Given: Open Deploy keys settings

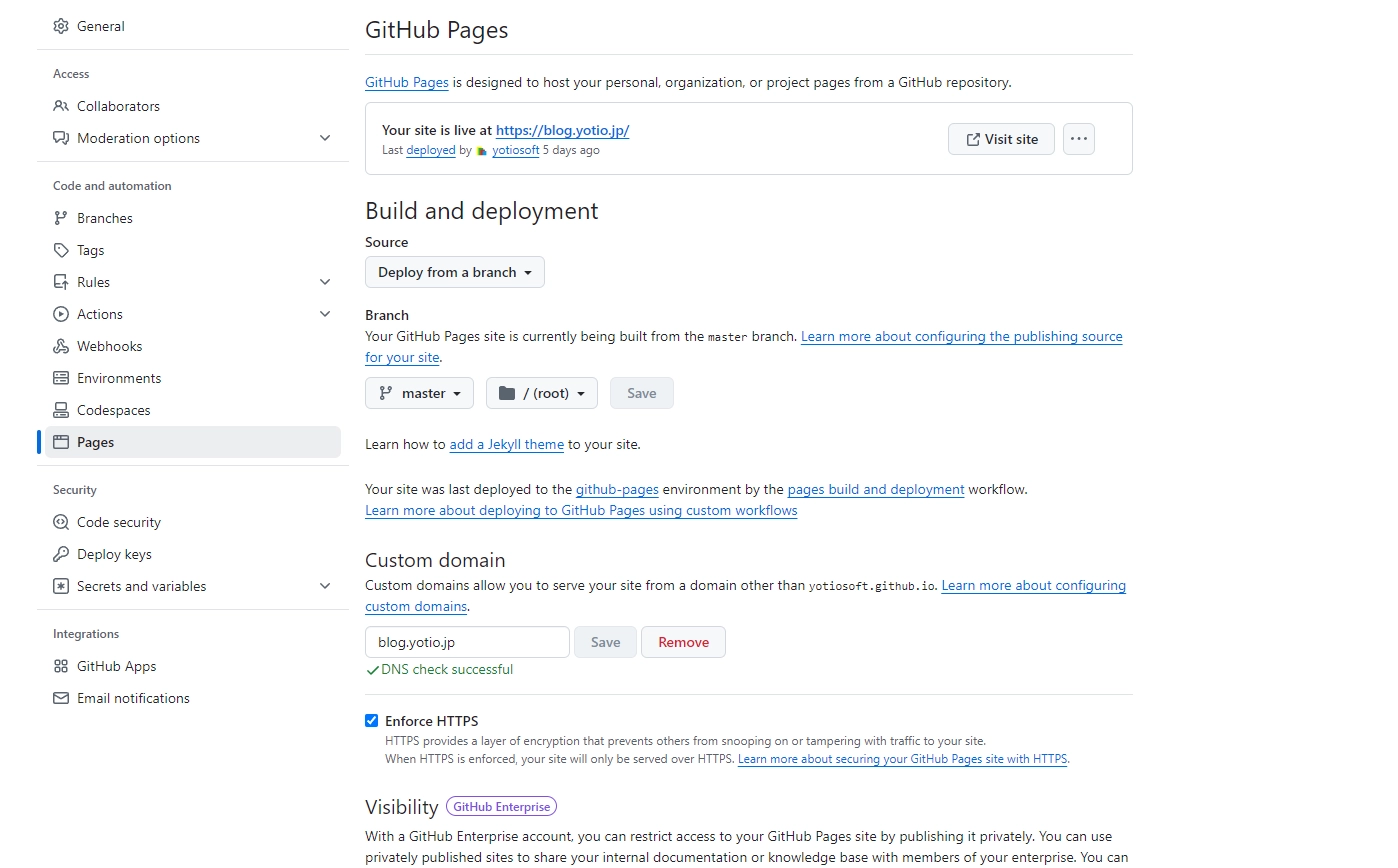Looking at the screenshot, I should point(193,554).
